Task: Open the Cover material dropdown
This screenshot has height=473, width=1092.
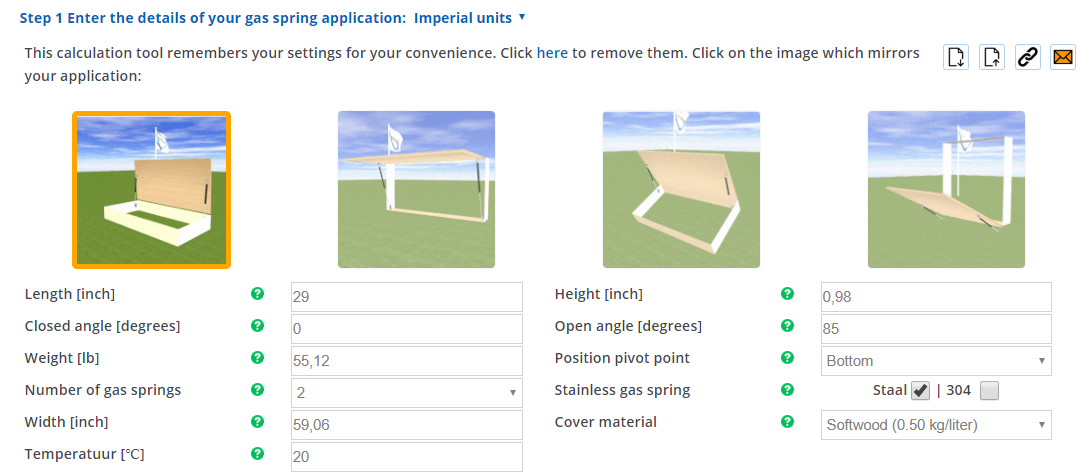Action: click(935, 424)
